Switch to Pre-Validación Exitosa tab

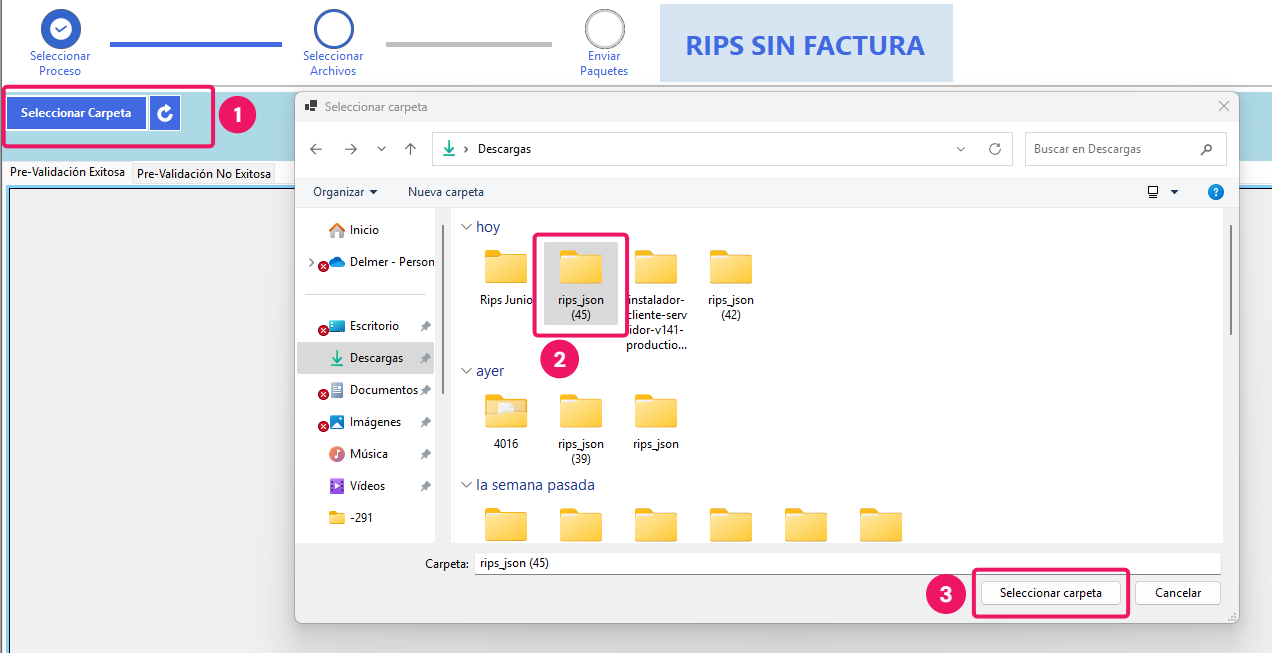click(67, 172)
